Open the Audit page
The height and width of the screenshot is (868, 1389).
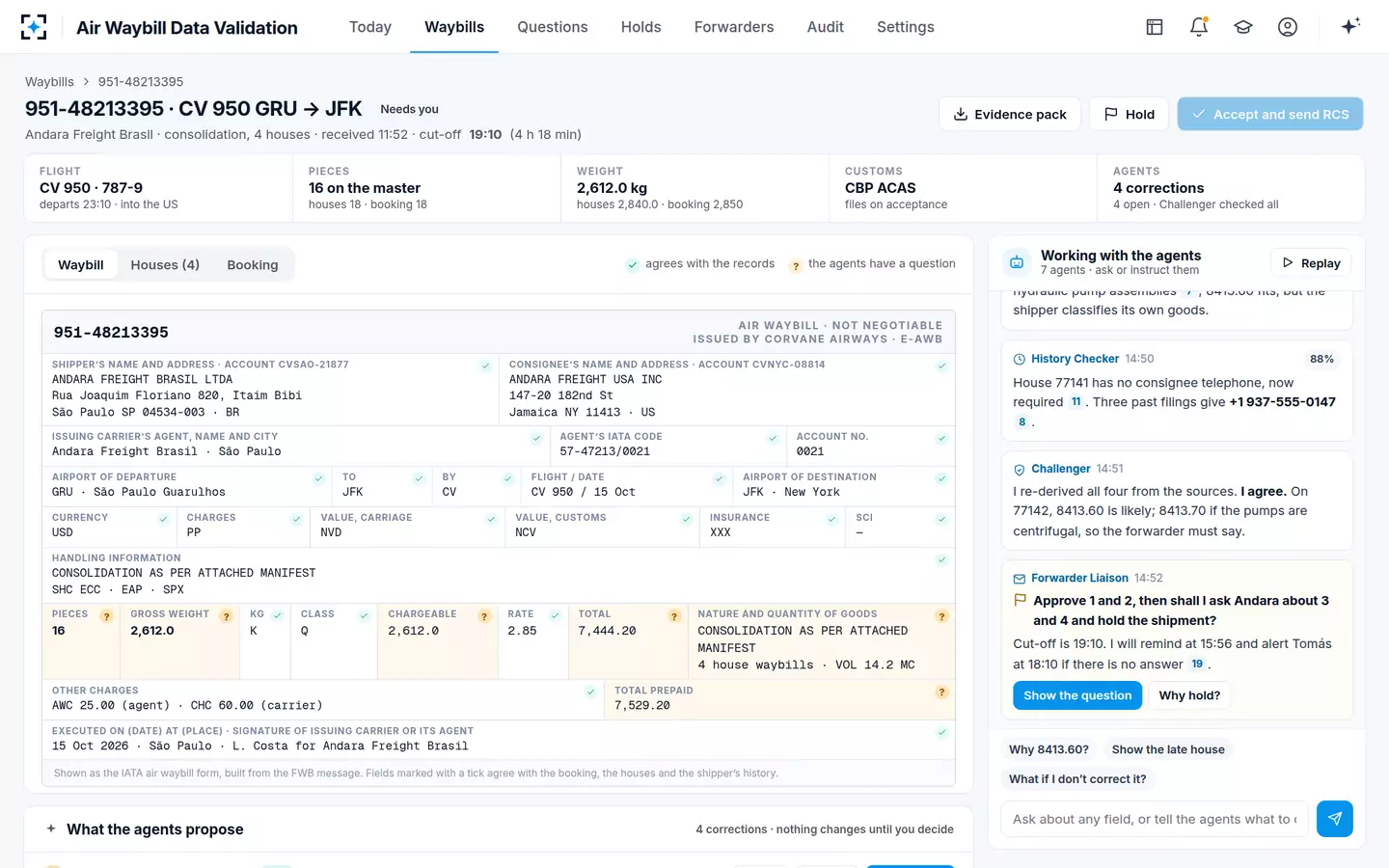(x=826, y=27)
